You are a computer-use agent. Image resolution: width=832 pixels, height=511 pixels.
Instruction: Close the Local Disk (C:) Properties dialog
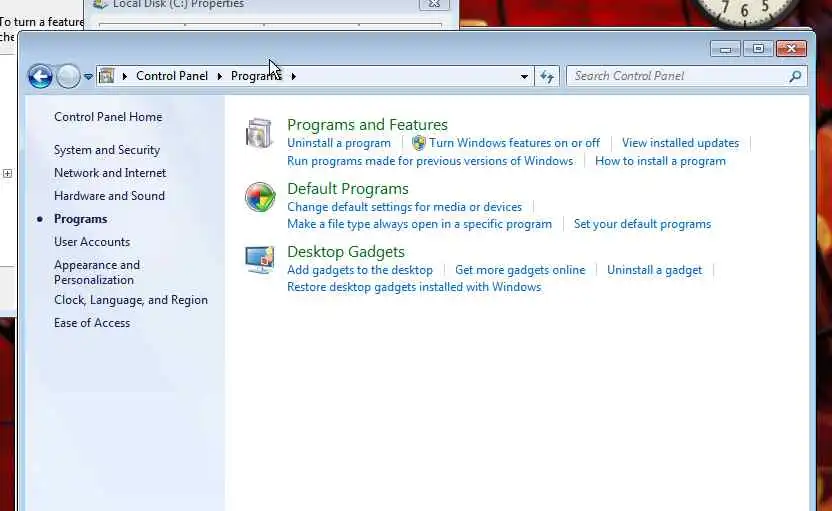[434, 4]
